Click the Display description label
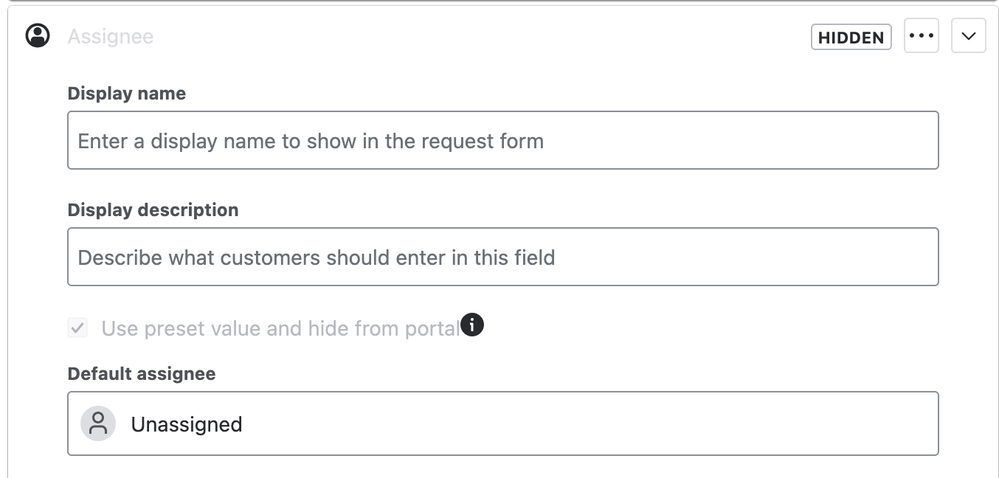 click(x=153, y=210)
